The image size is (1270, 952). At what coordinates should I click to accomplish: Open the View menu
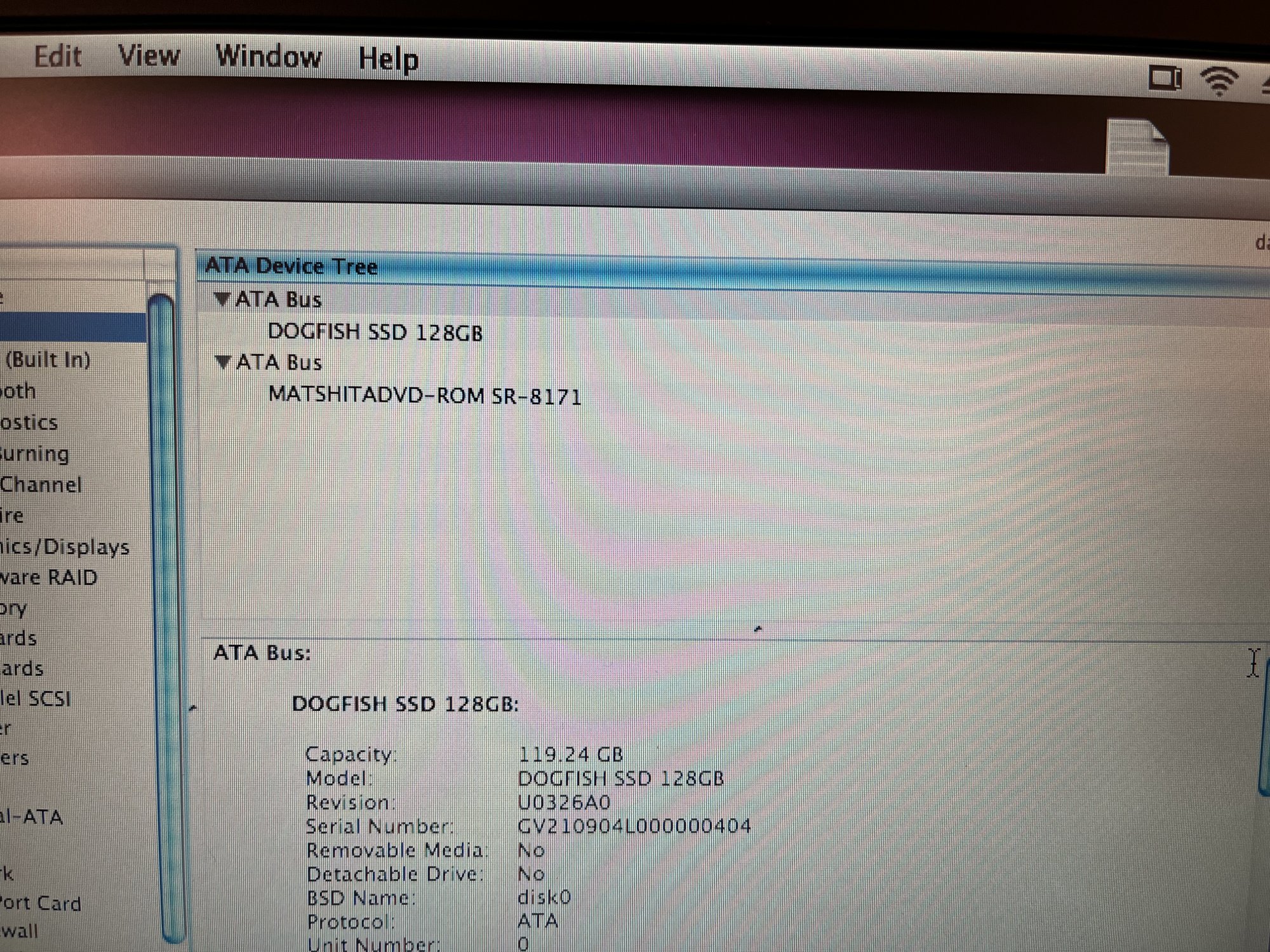click(x=149, y=56)
